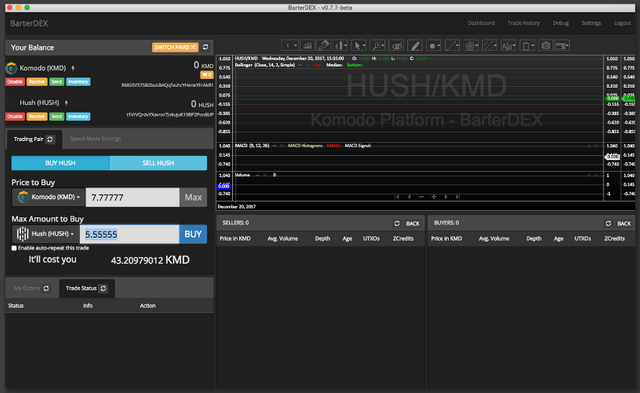Refresh icon on My Orders tab
Screen dimensions: 640x393
(x=47, y=289)
